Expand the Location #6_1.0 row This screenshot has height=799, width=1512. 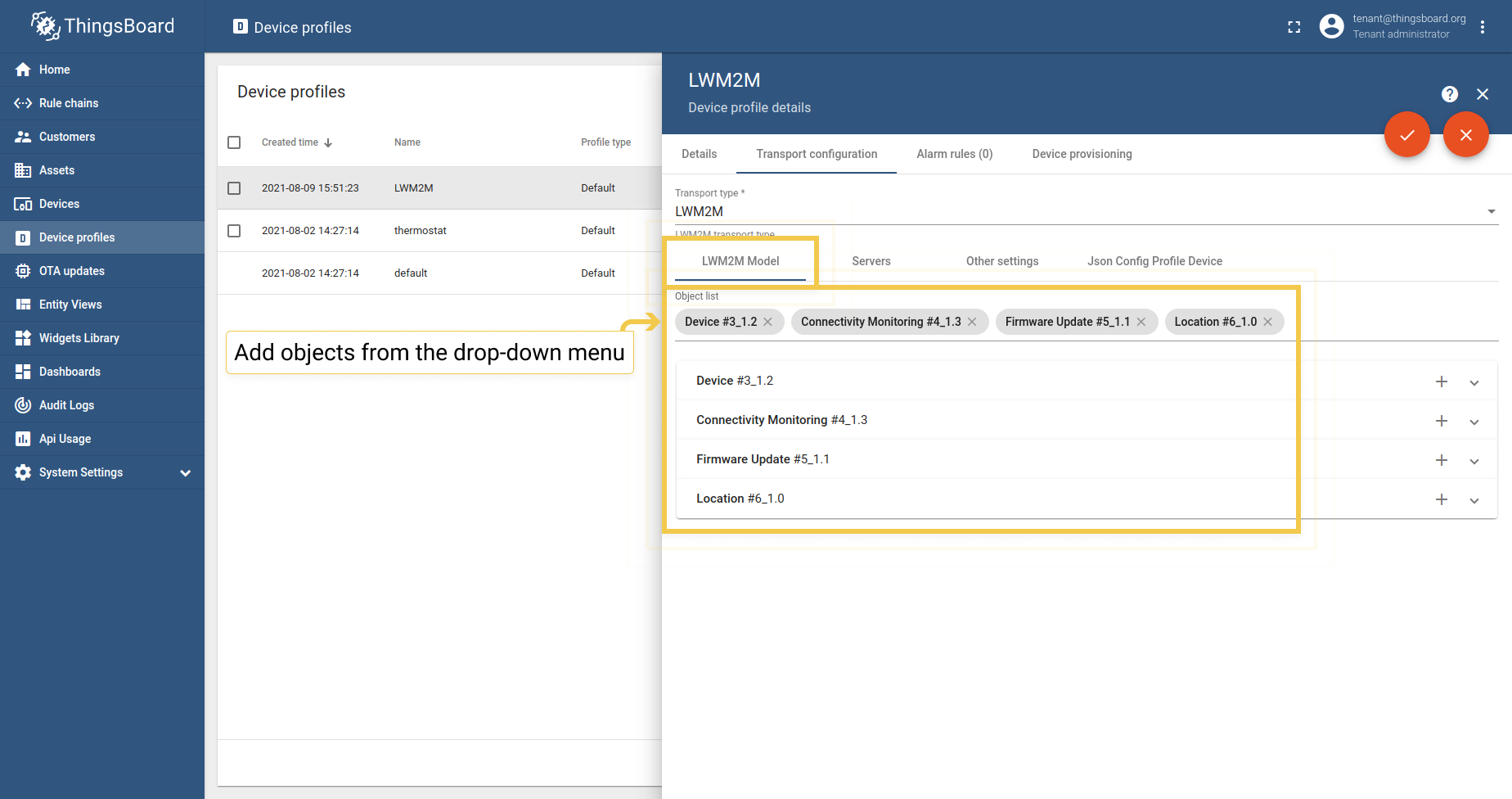[1474, 500]
